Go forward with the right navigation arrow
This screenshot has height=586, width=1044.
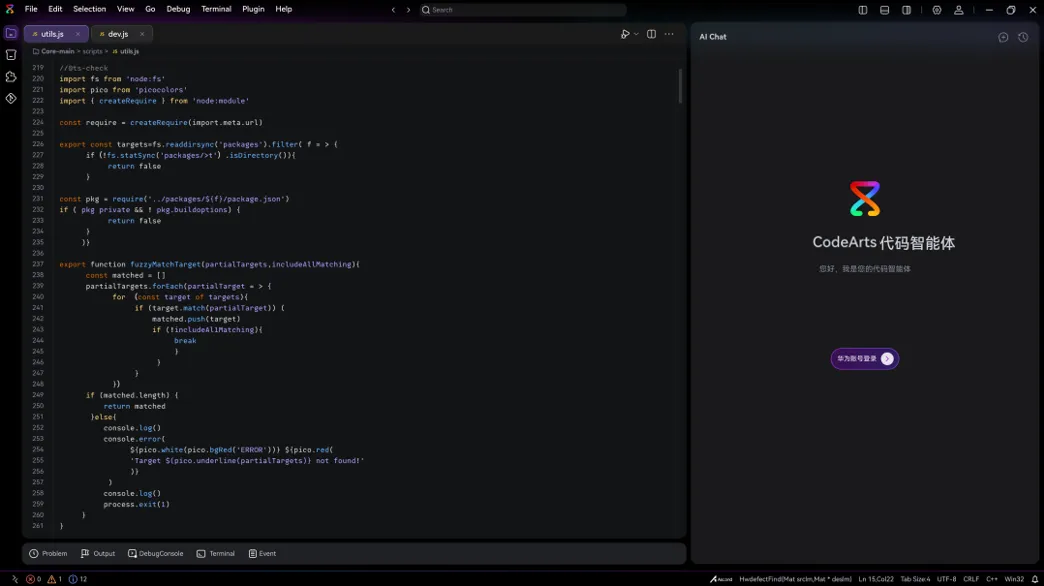pos(408,10)
